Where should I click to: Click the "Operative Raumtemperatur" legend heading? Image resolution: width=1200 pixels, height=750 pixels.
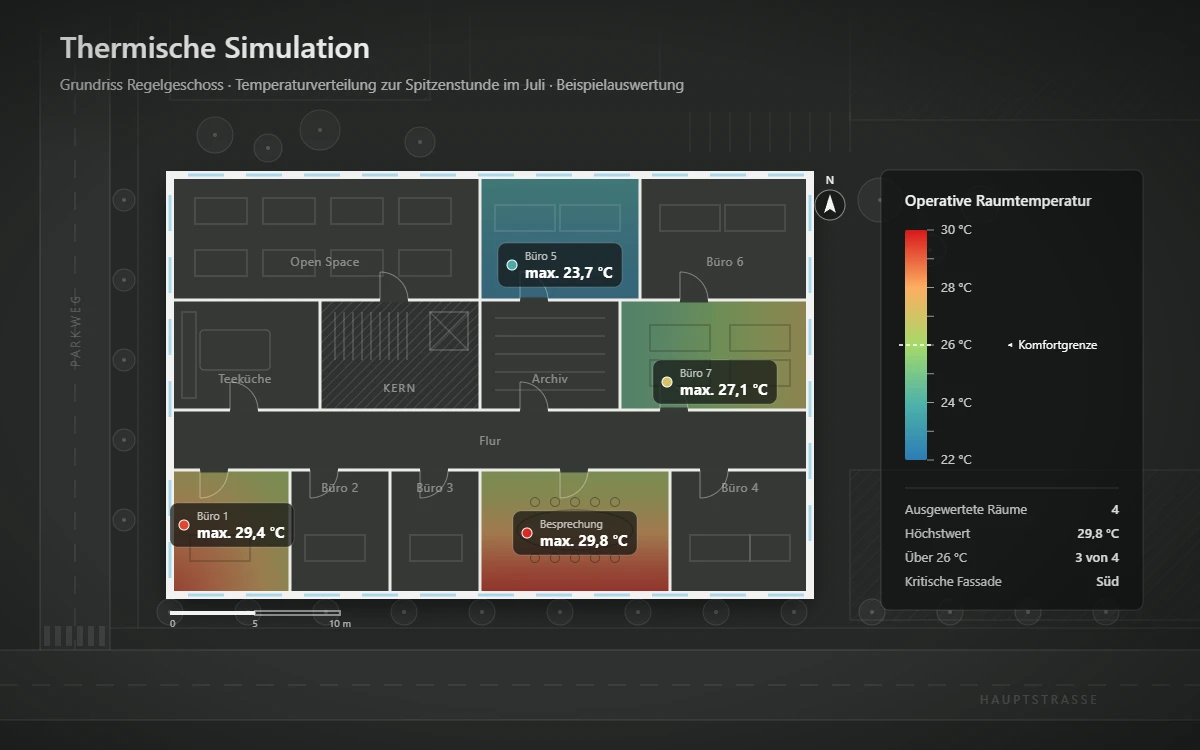click(x=998, y=201)
